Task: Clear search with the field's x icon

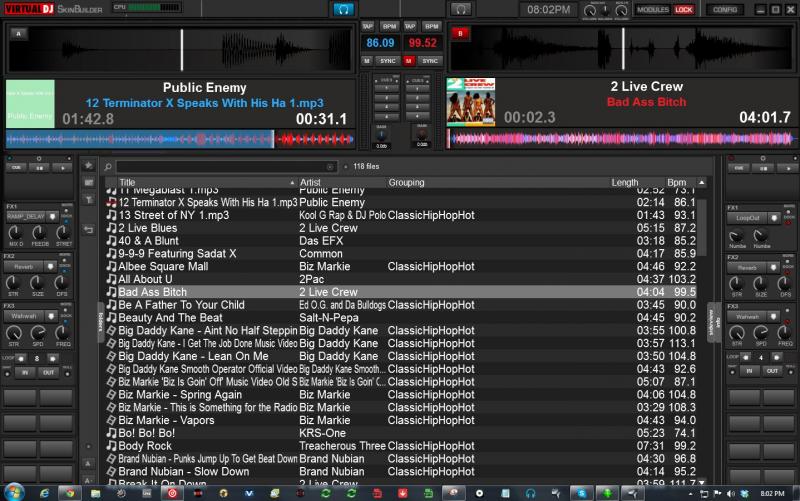Action: 330,167
